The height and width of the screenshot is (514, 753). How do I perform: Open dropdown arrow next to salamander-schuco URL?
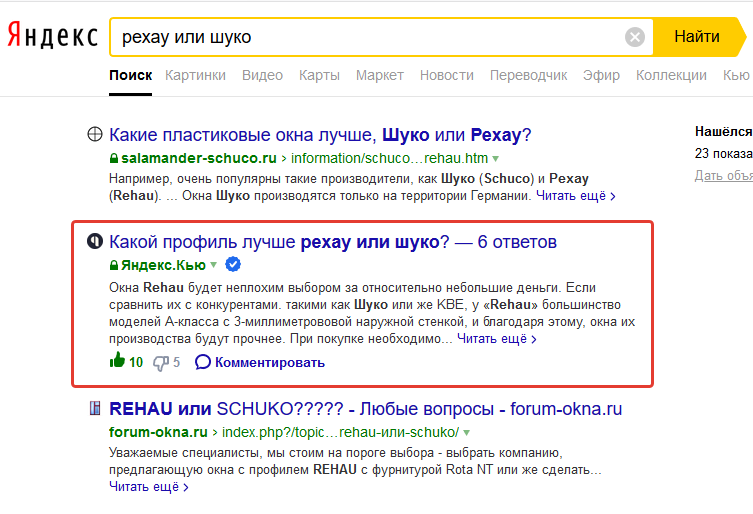pyautogui.click(x=495, y=159)
